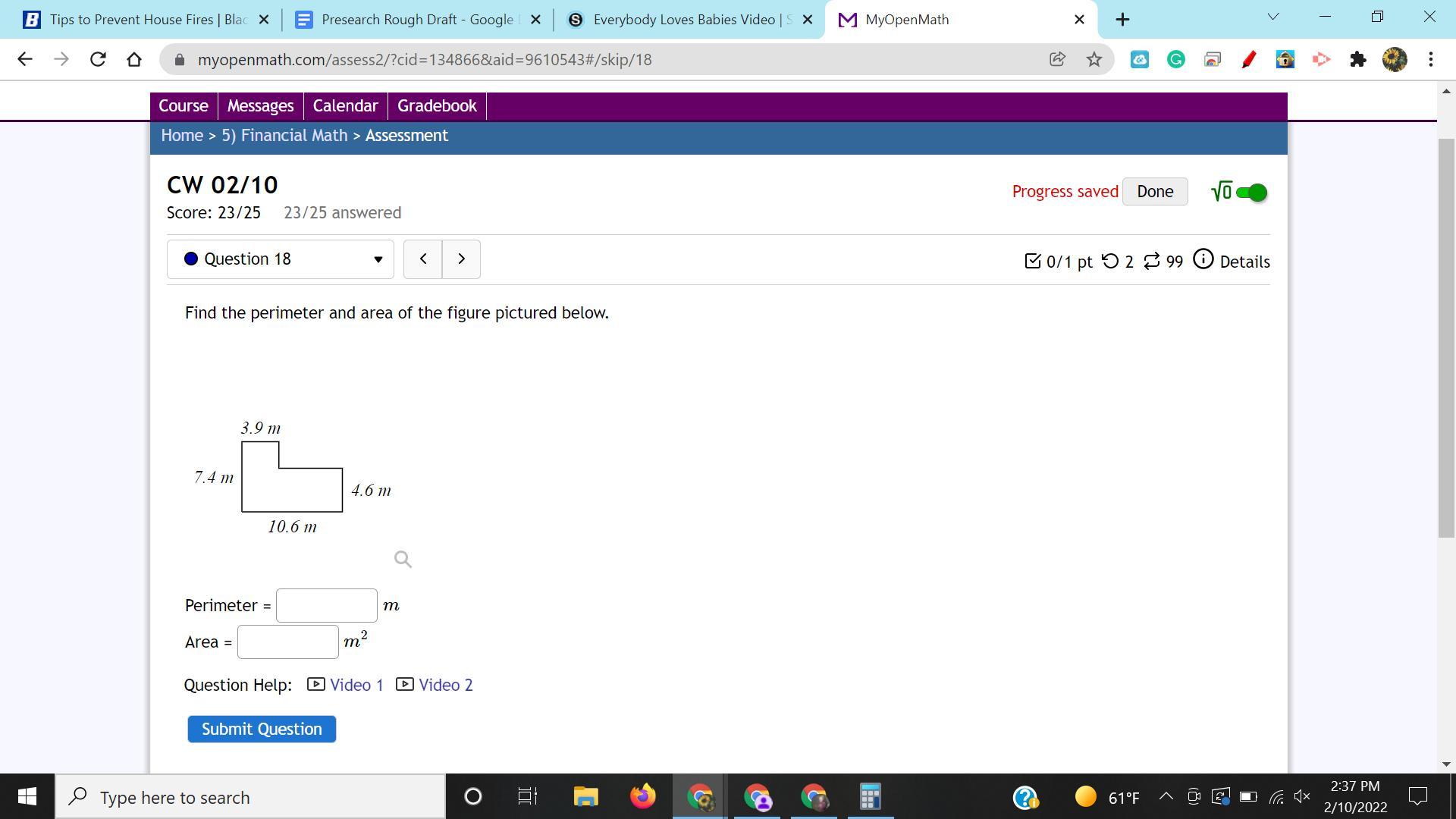Open the Chrome extensions puzzle icon
The height and width of the screenshot is (819, 1456).
1357,59
